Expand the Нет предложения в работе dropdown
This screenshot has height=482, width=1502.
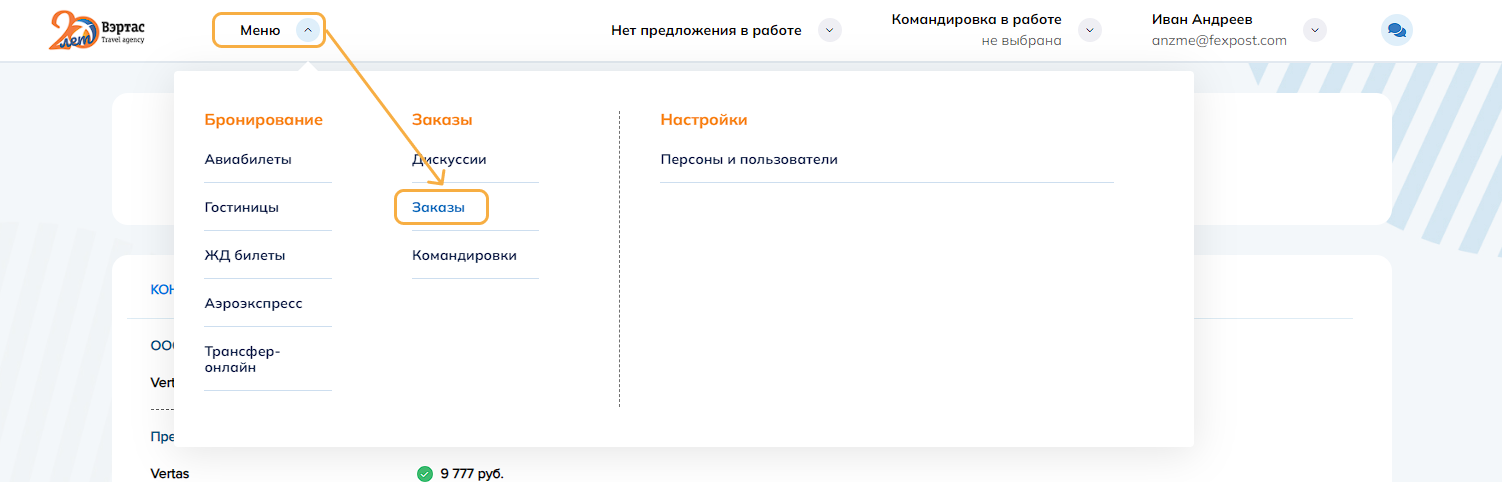pyautogui.click(x=829, y=30)
